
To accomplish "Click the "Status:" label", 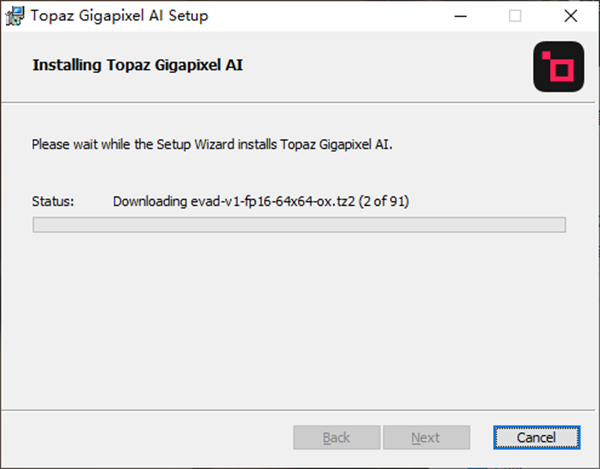I will click(x=53, y=201).
